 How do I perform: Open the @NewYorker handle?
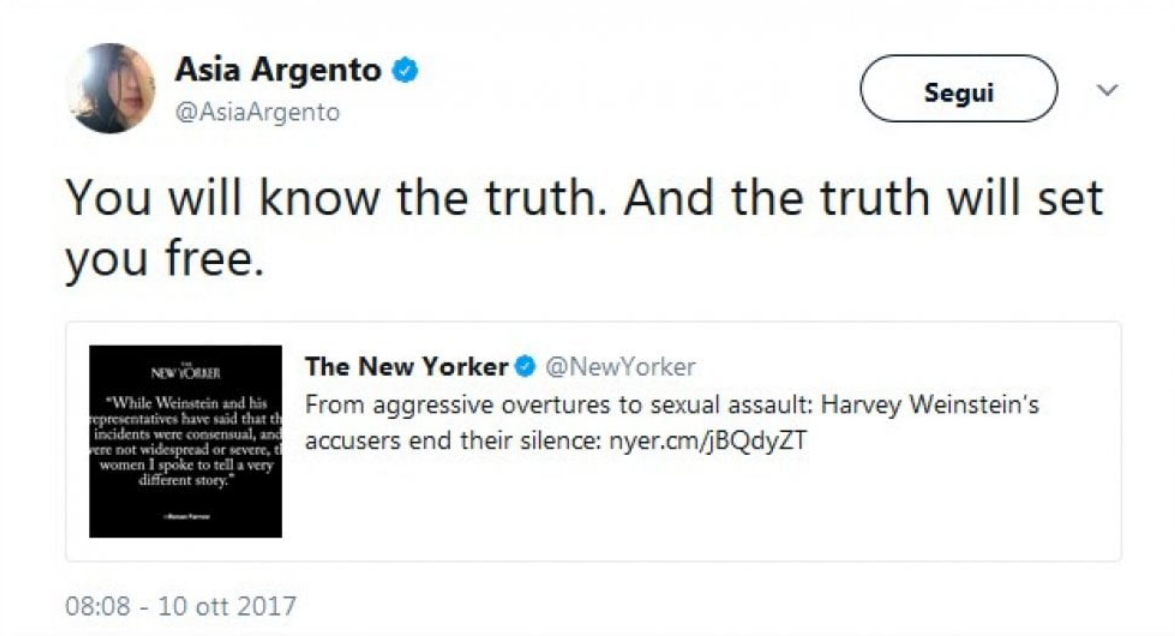(x=619, y=367)
